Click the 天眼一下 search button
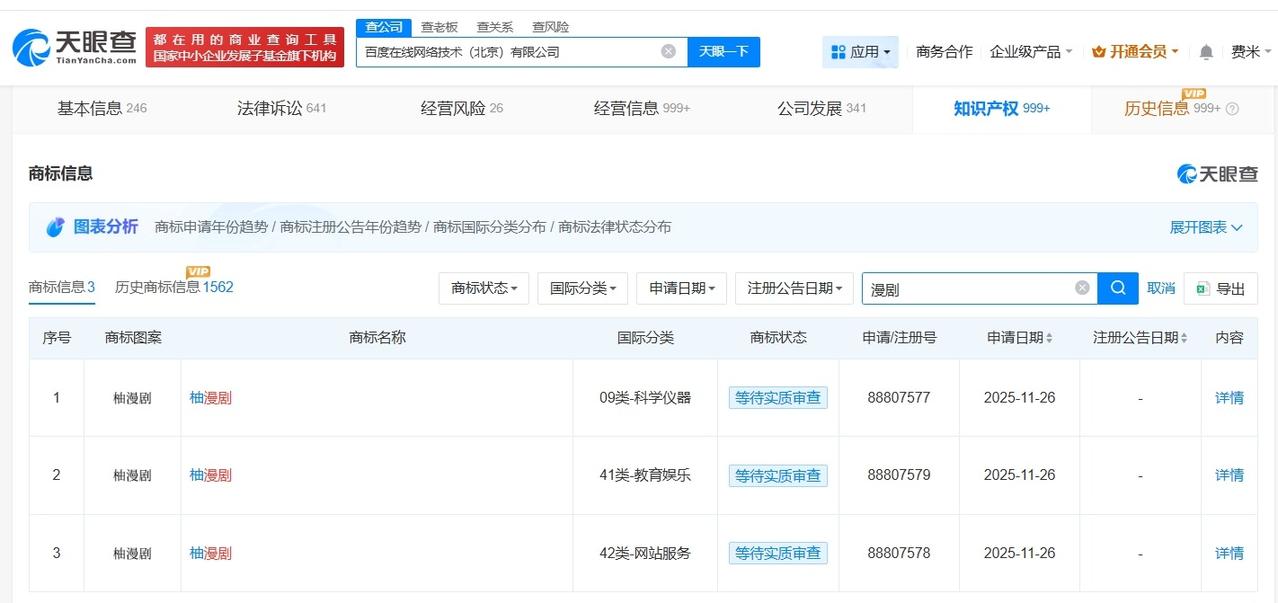The height and width of the screenshot is (603, 1278). coord(723,50)
